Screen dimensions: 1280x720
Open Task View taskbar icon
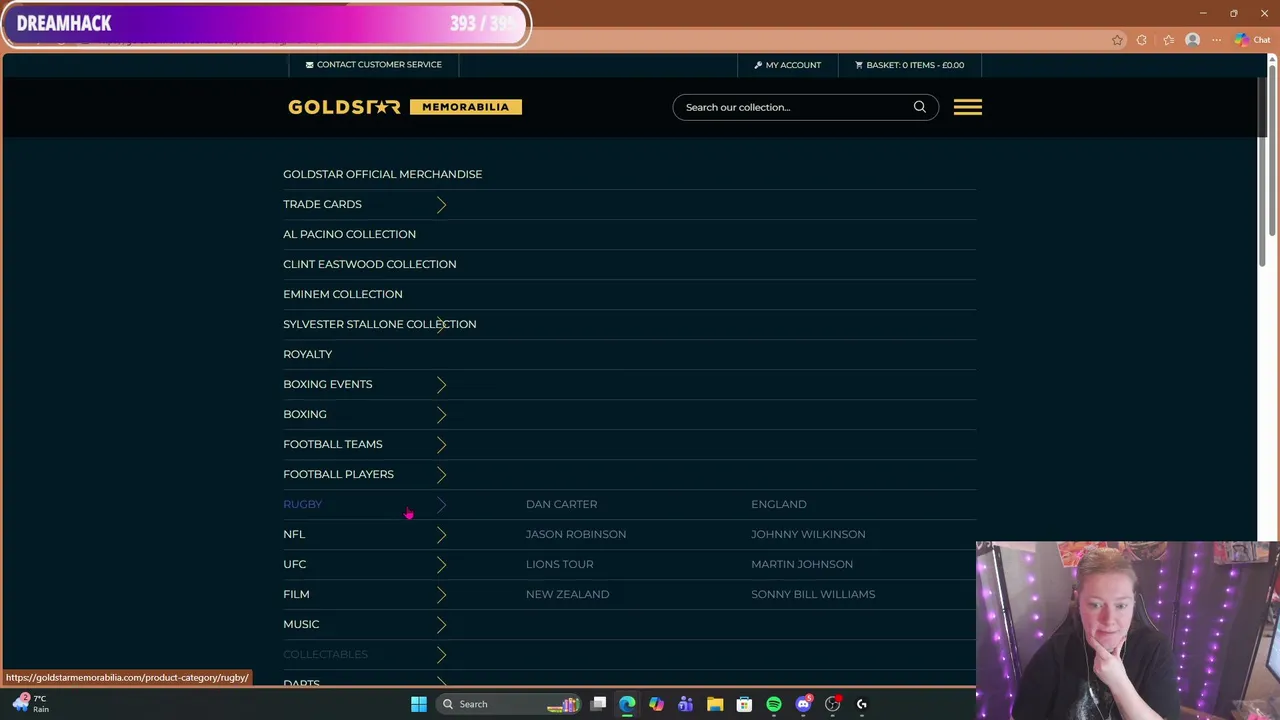(x=598, y=704)
